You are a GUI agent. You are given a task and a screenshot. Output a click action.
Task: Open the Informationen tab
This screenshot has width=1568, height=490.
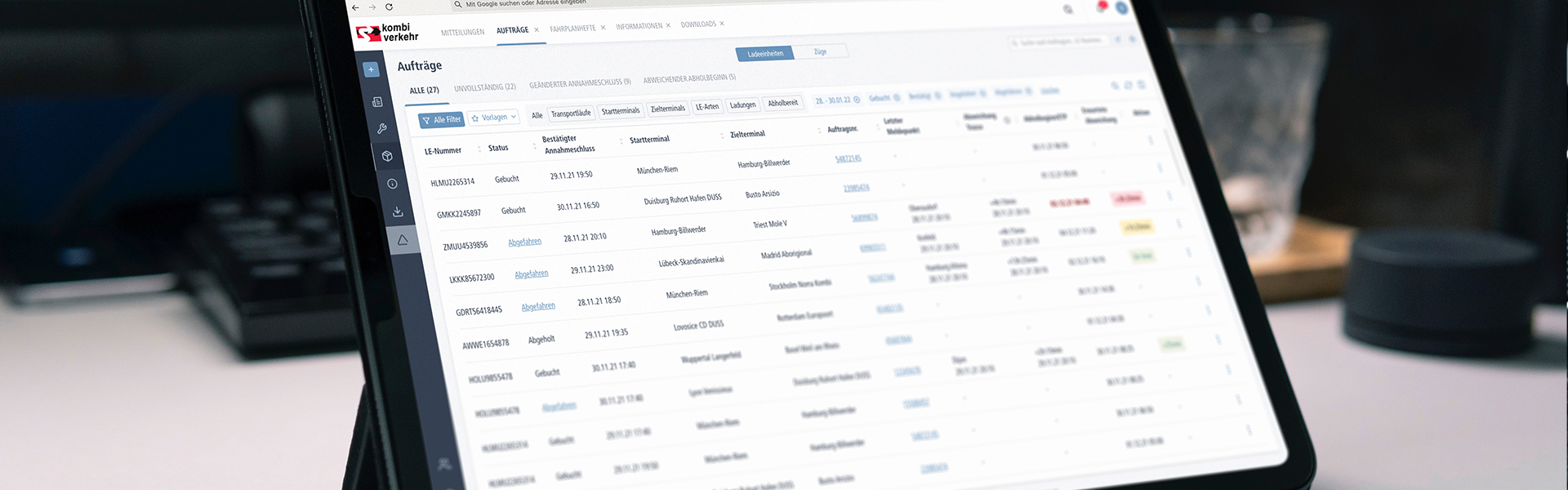pyautogui.click(x=639, y=26)
